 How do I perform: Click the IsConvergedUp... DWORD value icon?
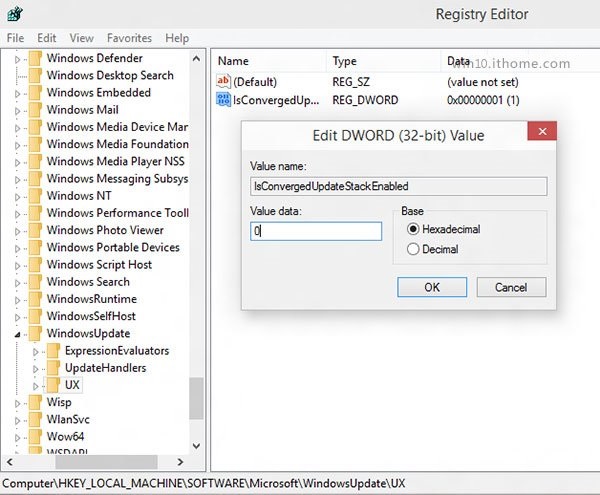click(x=223, y=99)
